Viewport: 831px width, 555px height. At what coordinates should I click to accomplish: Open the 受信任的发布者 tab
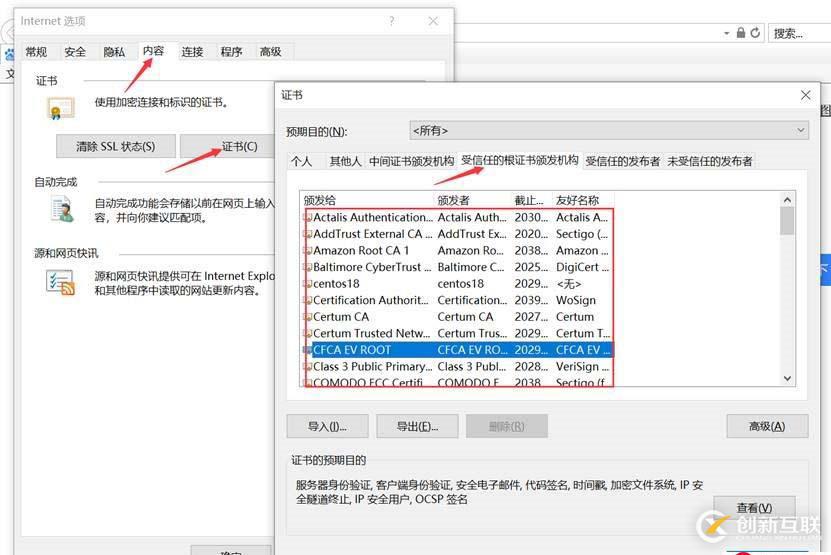pos(622,161)
